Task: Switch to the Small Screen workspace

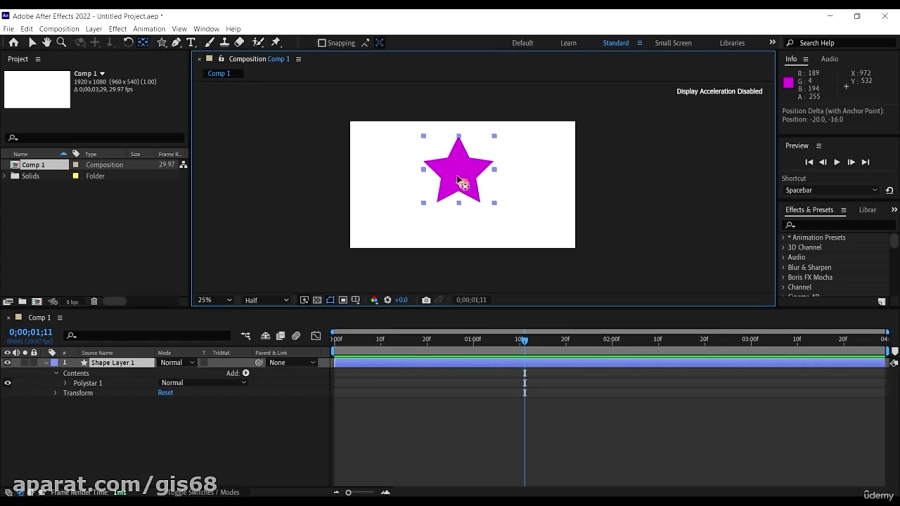Action: coord(673,43)
